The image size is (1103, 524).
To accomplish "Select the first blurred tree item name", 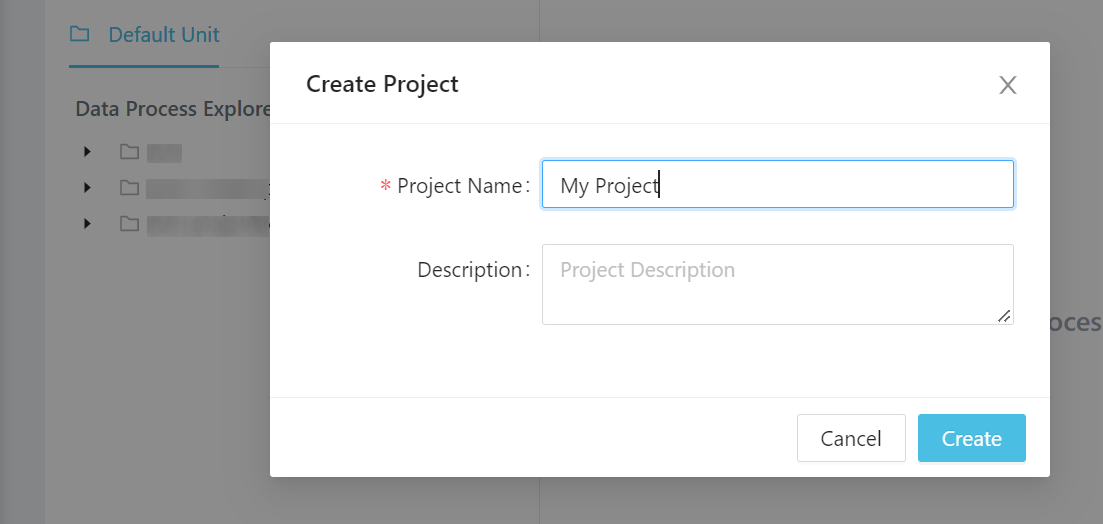I will pos(164,152).
